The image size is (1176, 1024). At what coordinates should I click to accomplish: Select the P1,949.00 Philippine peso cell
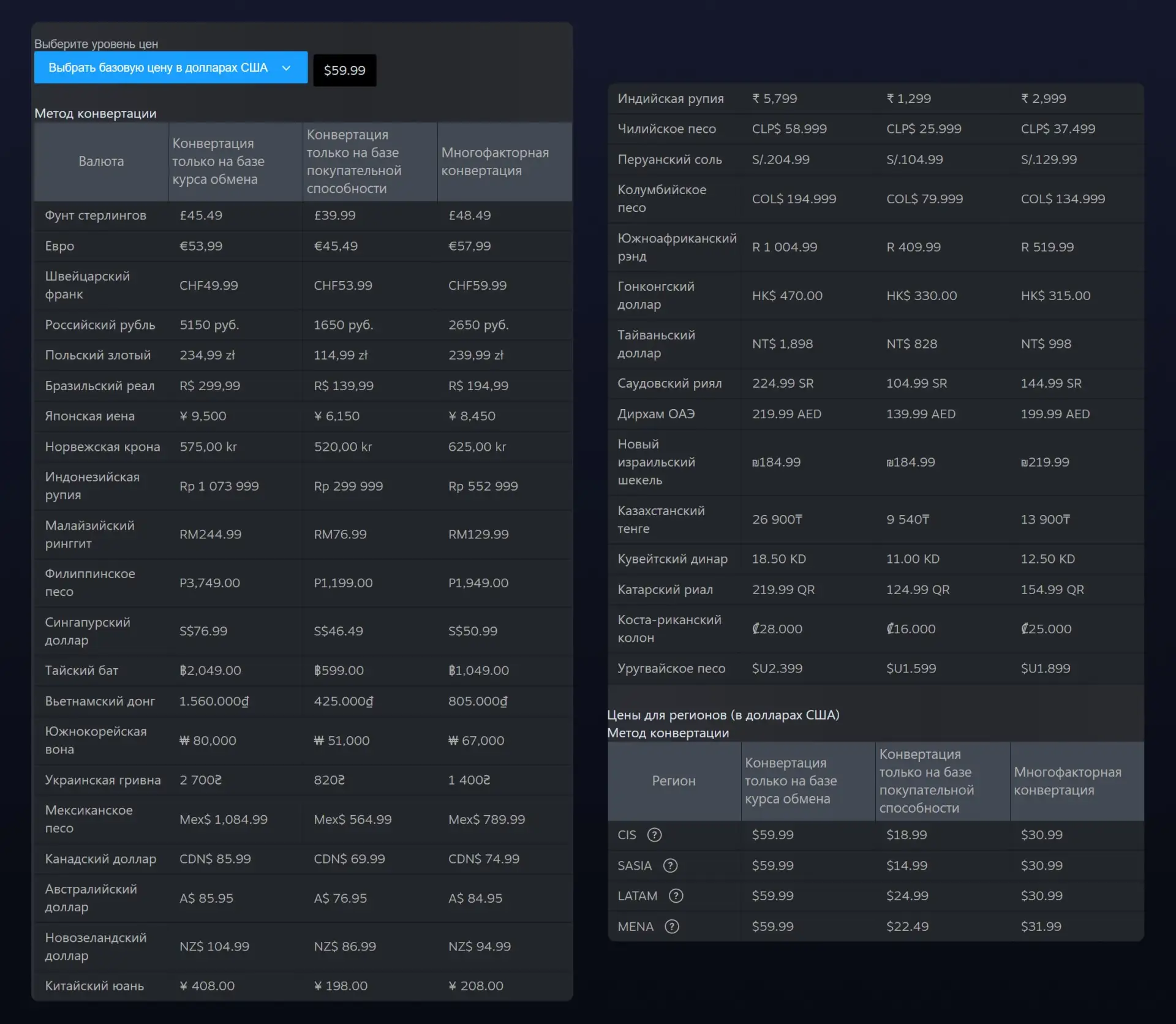[478, 583]
